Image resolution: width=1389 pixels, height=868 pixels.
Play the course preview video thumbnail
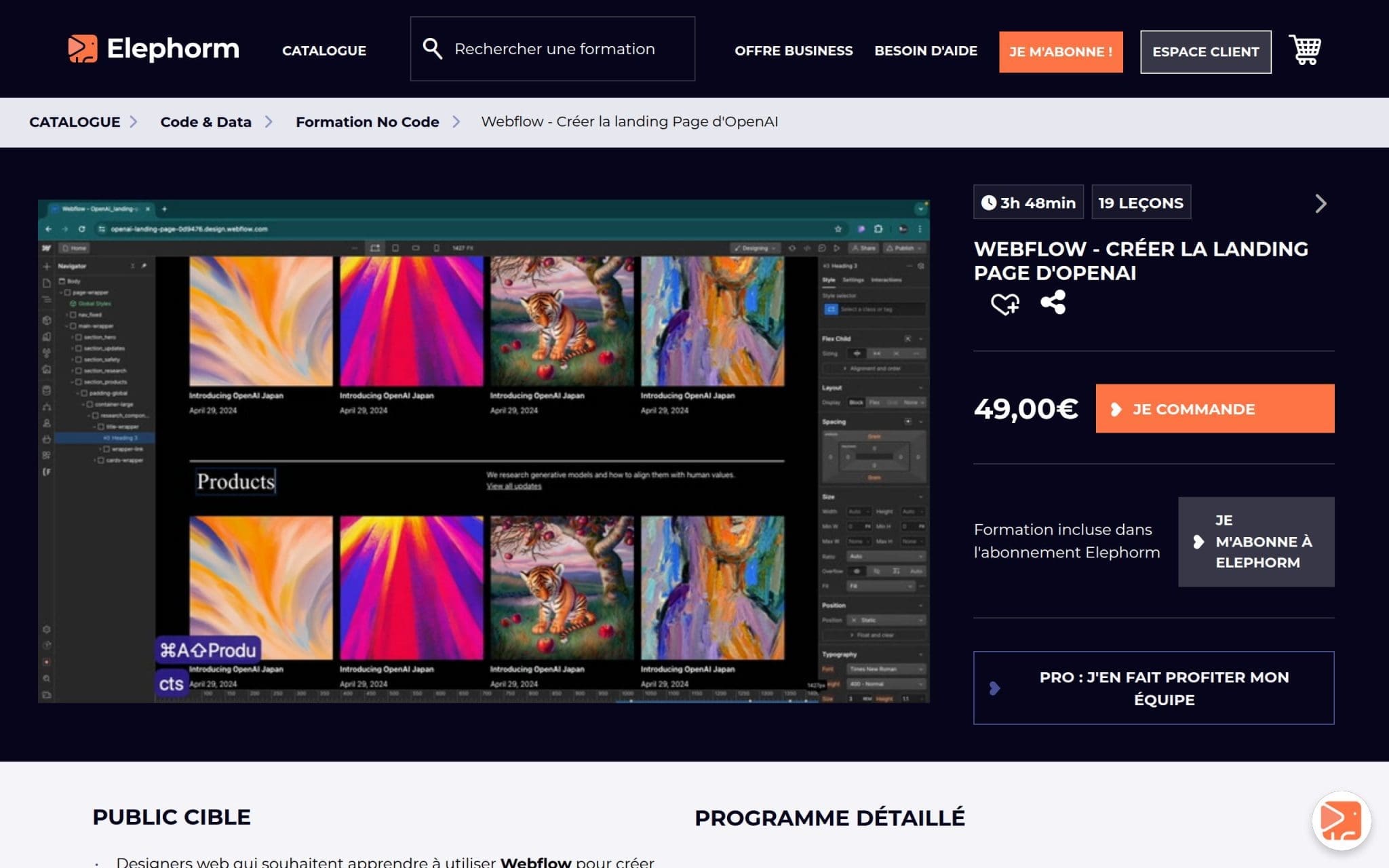(484, 451)
